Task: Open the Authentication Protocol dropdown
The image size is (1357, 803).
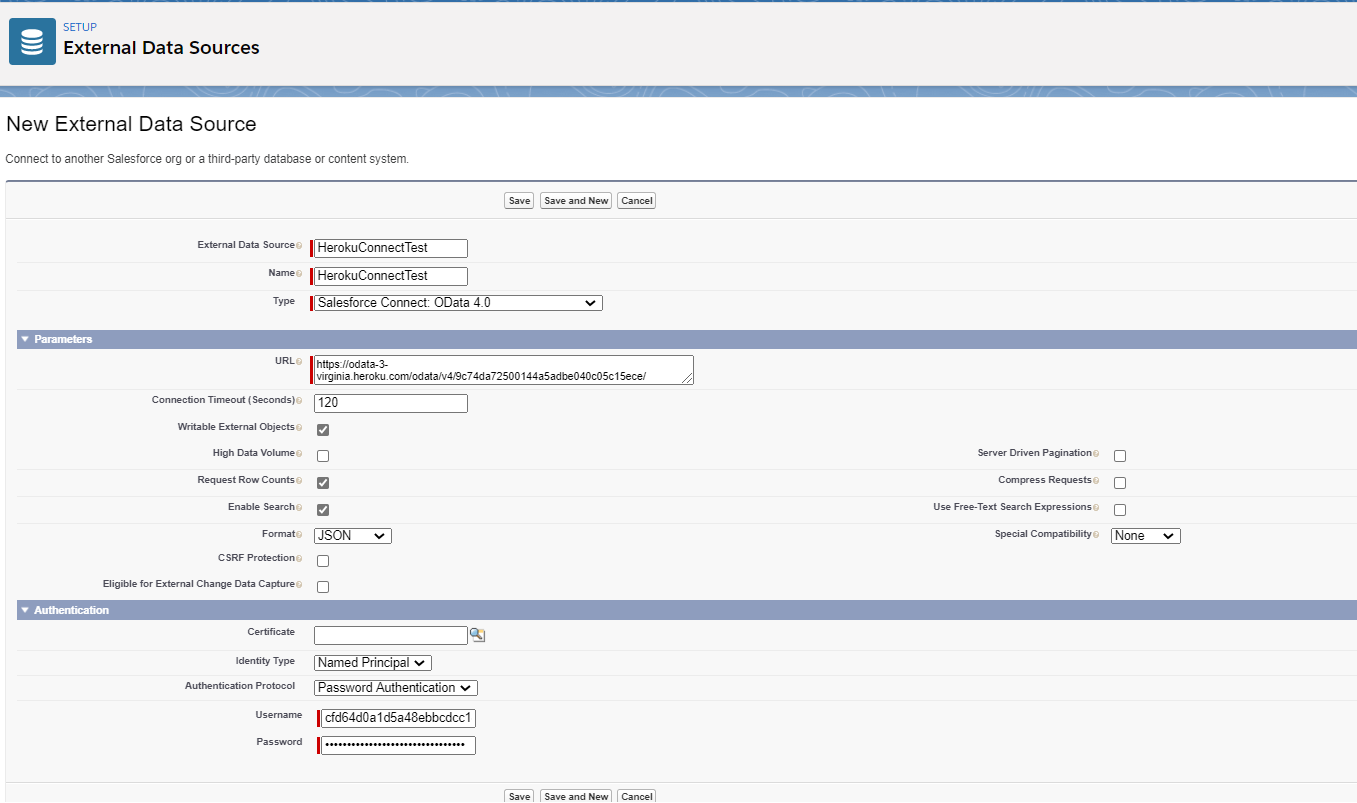Action: [x=396, y=688]
